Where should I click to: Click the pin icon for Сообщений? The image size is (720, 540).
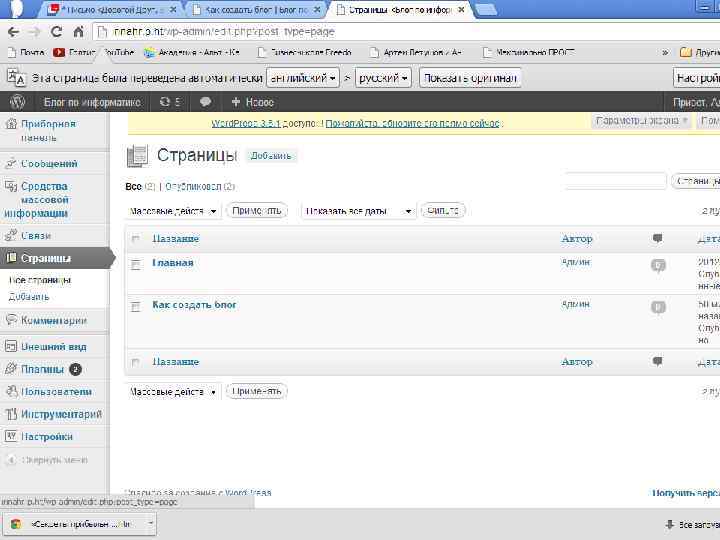coord(11,163)
